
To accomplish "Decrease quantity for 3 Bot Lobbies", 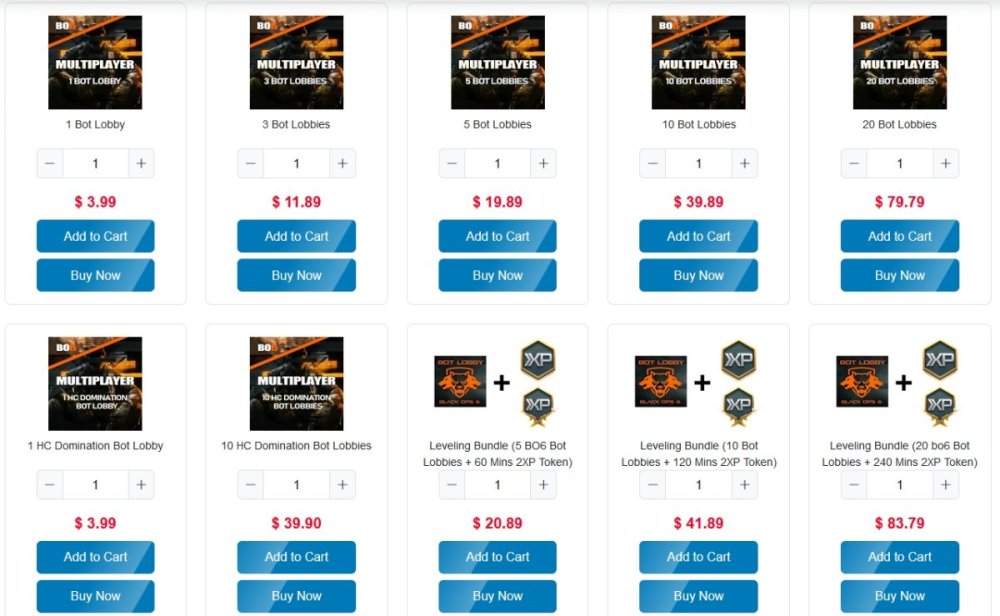I will [251, 164].
